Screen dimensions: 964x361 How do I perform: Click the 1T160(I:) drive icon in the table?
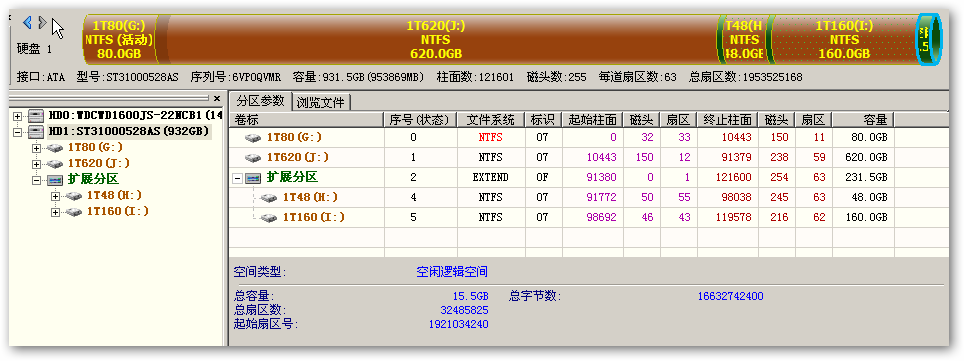(x=268, y=217)
